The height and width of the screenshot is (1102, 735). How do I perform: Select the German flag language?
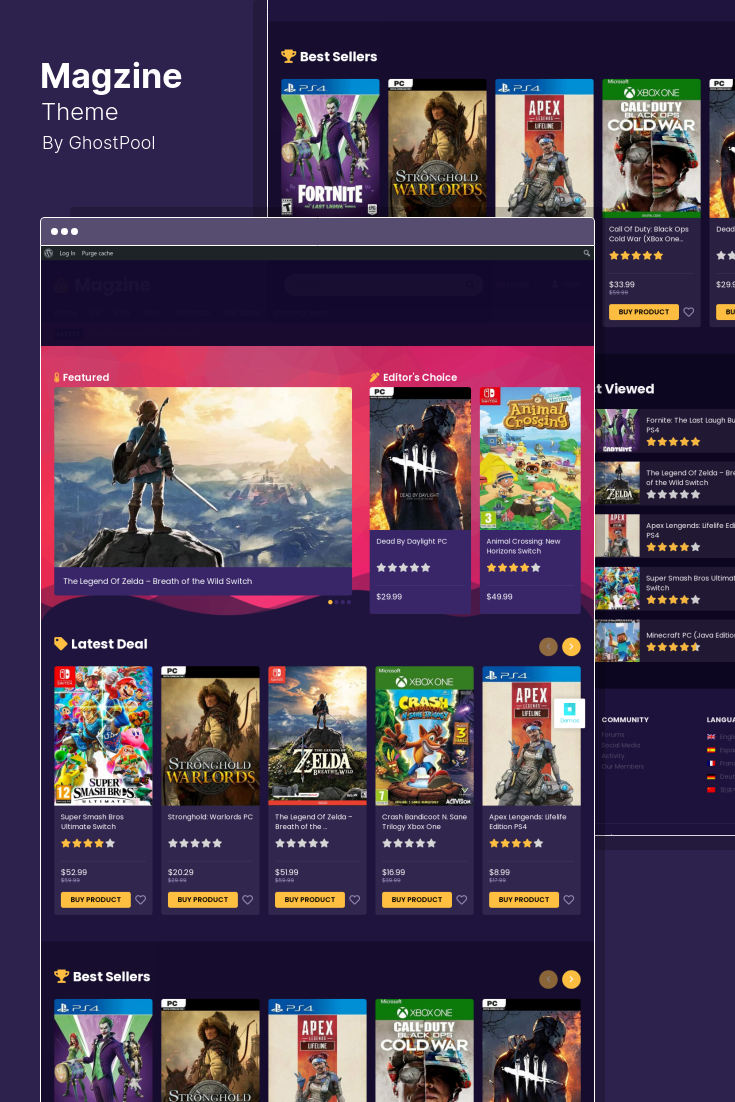711,777
